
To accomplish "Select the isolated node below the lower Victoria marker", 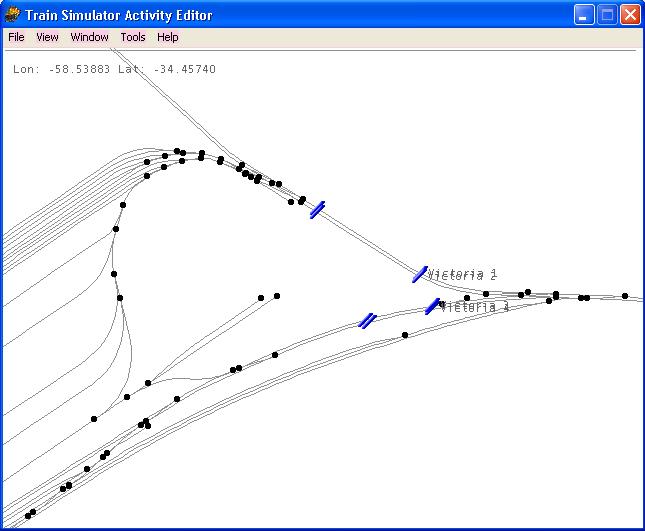I will [x=405, y=335].
